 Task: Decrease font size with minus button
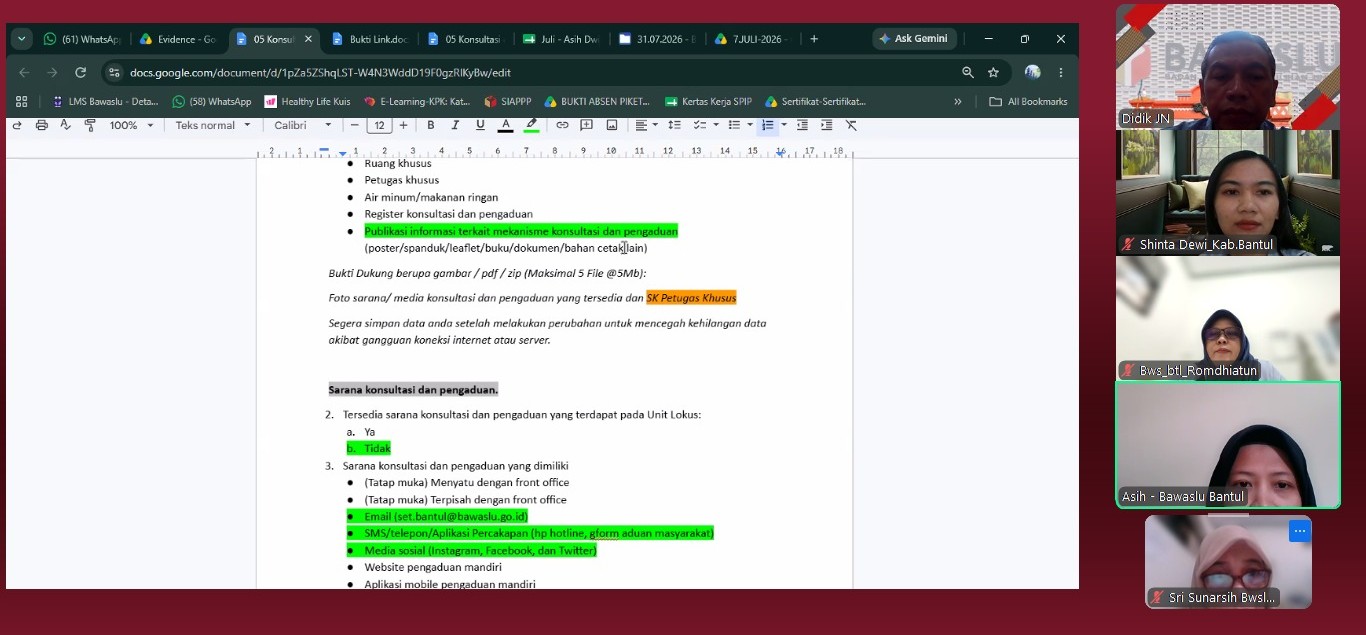tap(354, 125)
